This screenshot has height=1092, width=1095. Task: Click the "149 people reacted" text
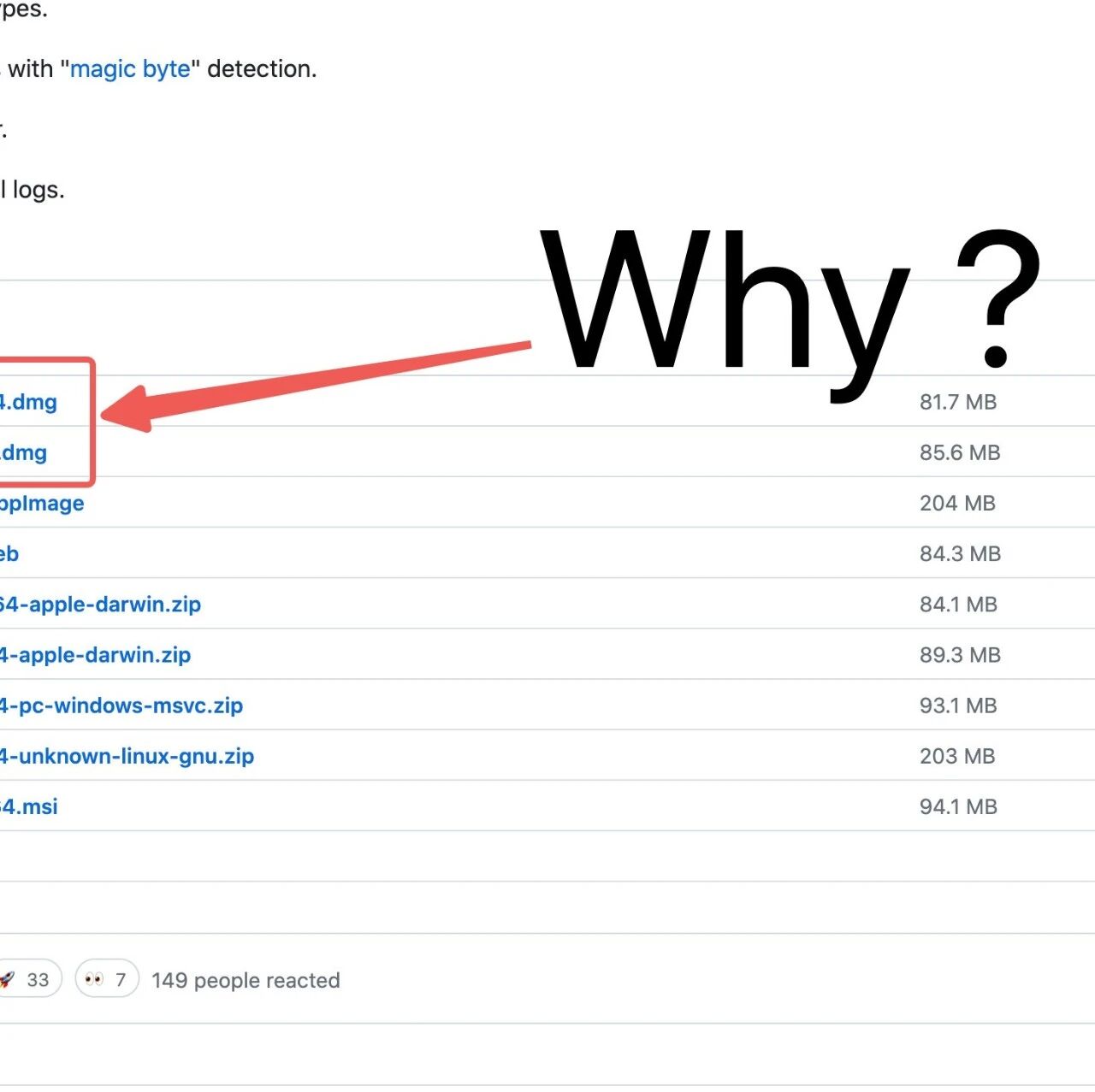point(246,980)
